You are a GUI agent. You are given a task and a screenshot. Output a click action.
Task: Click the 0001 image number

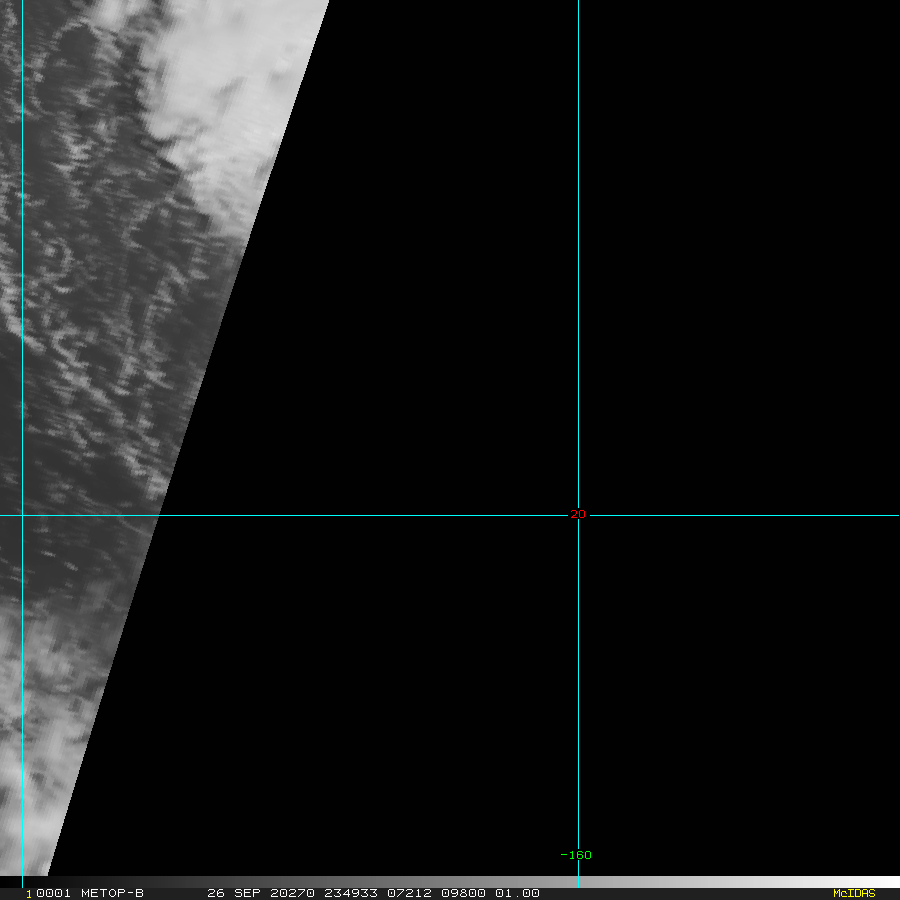point(53,893)
